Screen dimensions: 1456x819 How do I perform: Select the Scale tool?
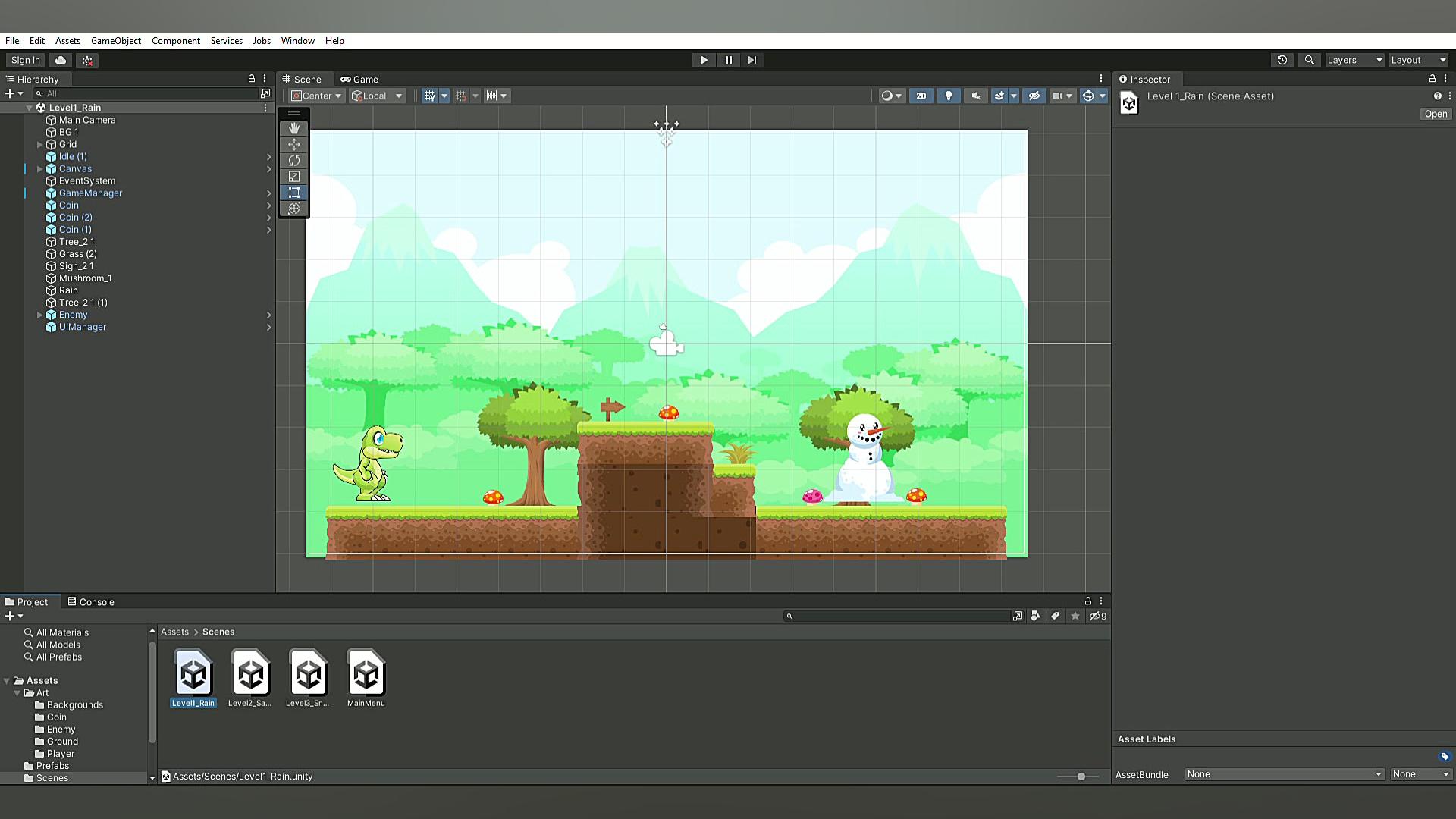tap(294, 176)
